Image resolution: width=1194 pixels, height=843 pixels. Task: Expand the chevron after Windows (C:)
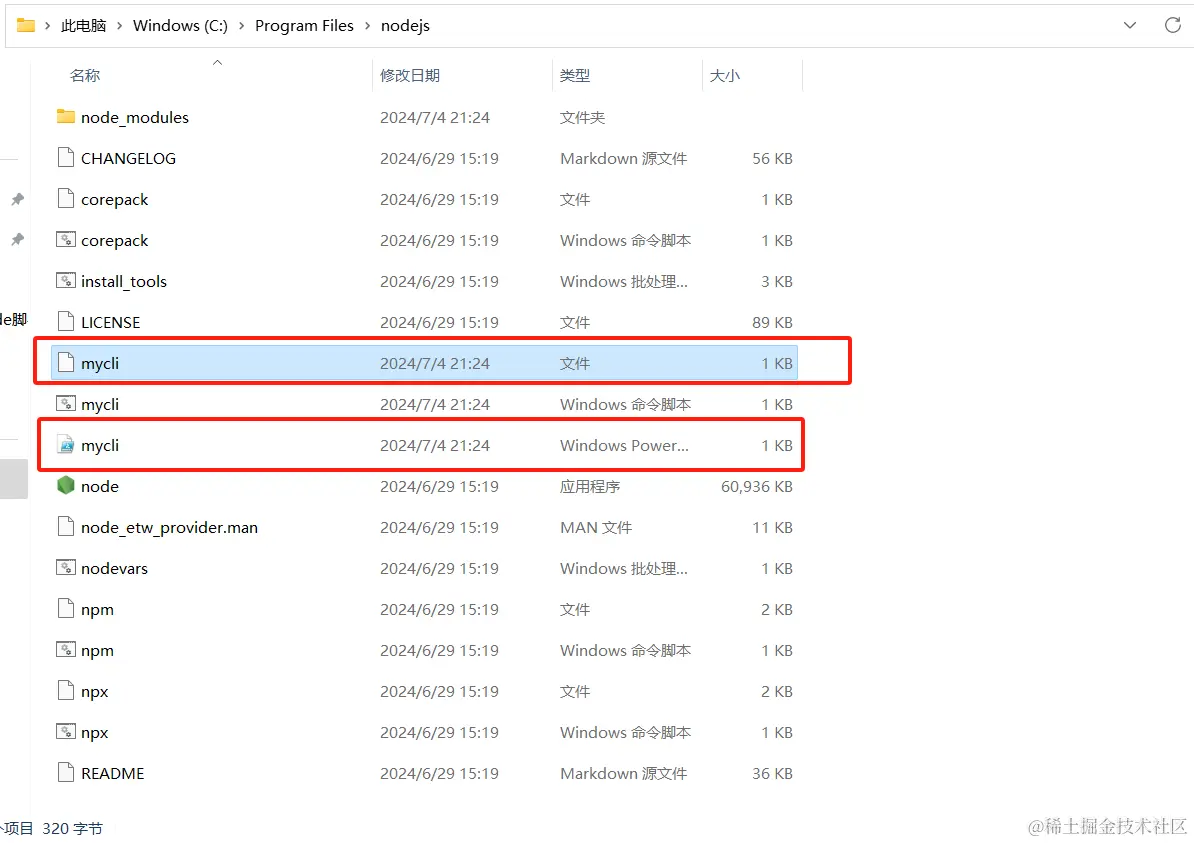point(241,26)
